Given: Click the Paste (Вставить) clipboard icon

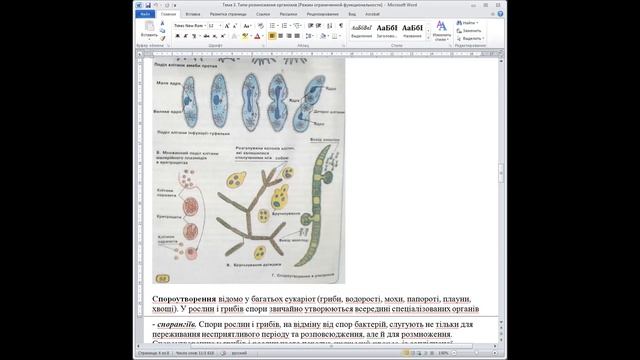Looking at the screenshot, I should click(149, 26).
